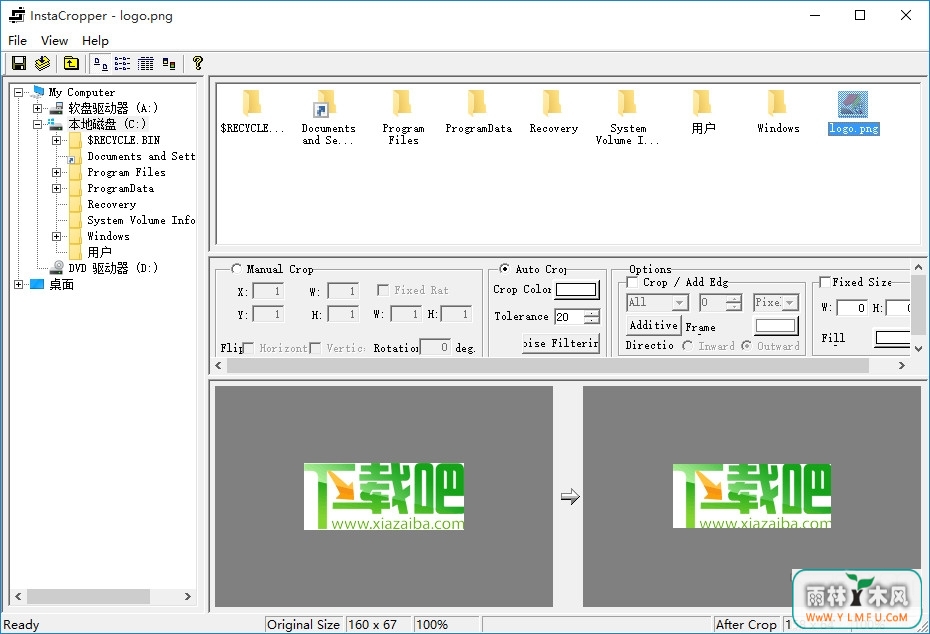Select the logo.png file icon
This screenshot has height=634, width=930.
(853, 104)
